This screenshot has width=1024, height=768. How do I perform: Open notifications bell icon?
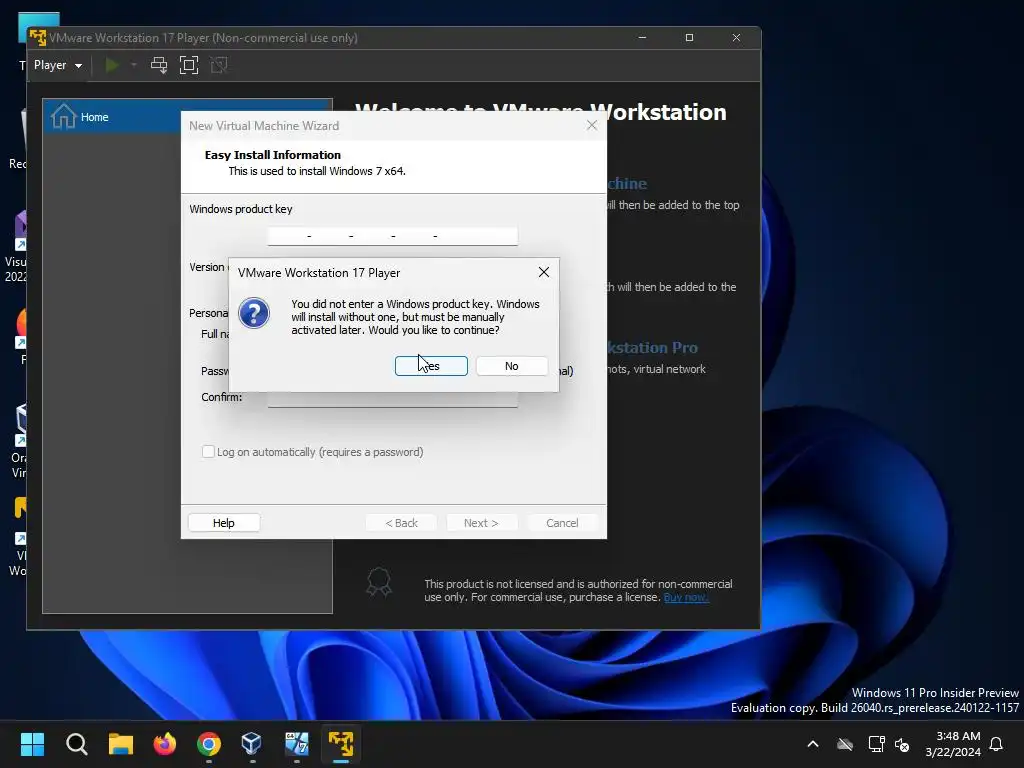tap(997, 744)
